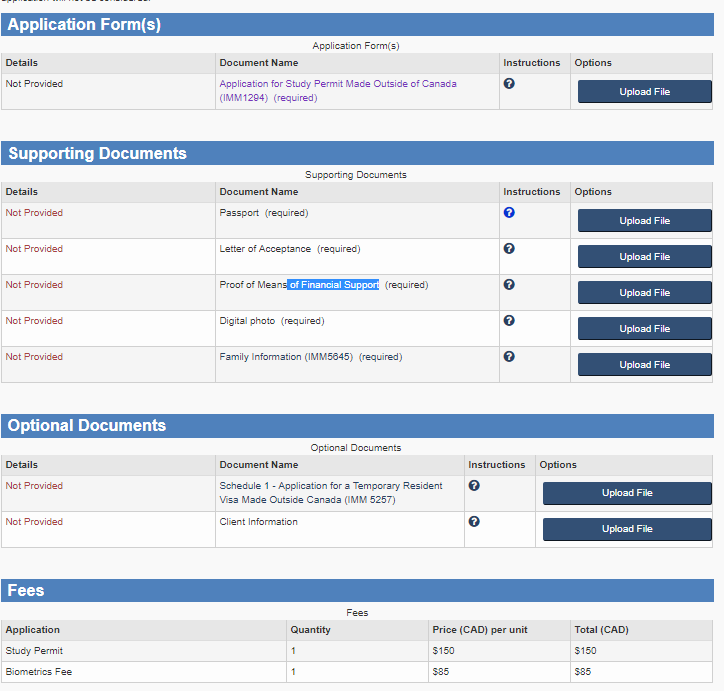The height and width of the screenshot is (691, 724).
Task: Upload file for Client Information
Action: click(x=627, y=529)
